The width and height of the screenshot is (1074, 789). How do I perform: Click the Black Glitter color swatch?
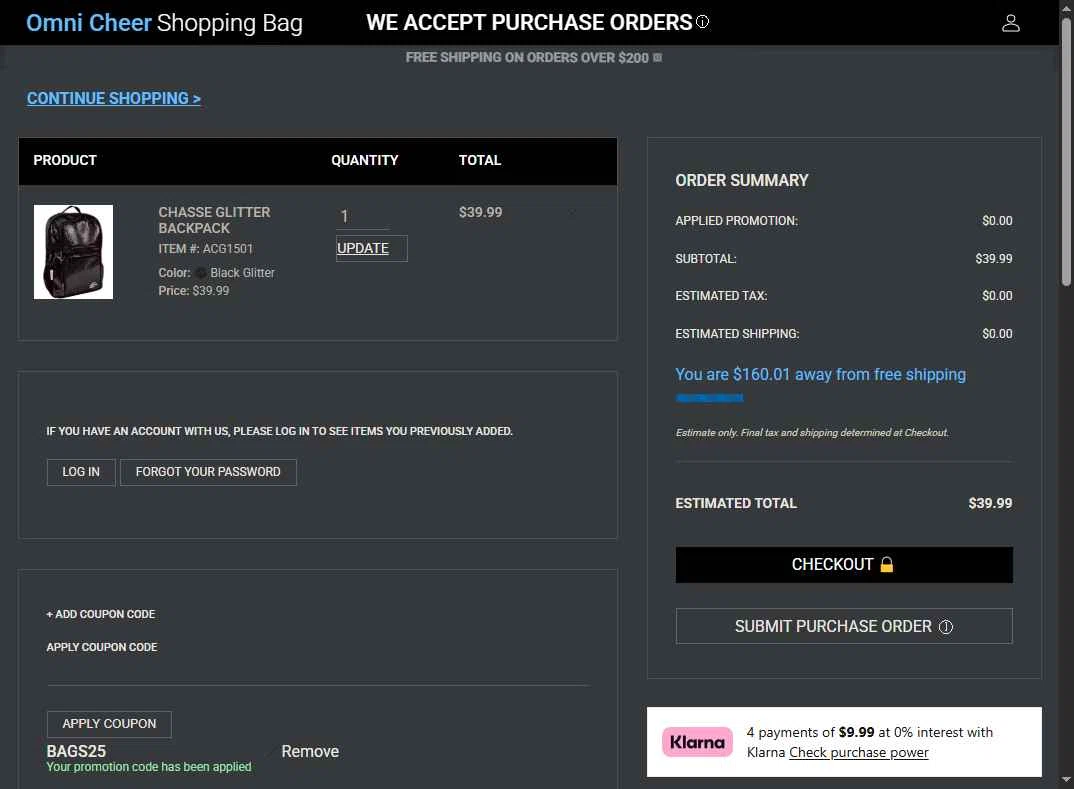pyautogui.click(x=200, y=273)
